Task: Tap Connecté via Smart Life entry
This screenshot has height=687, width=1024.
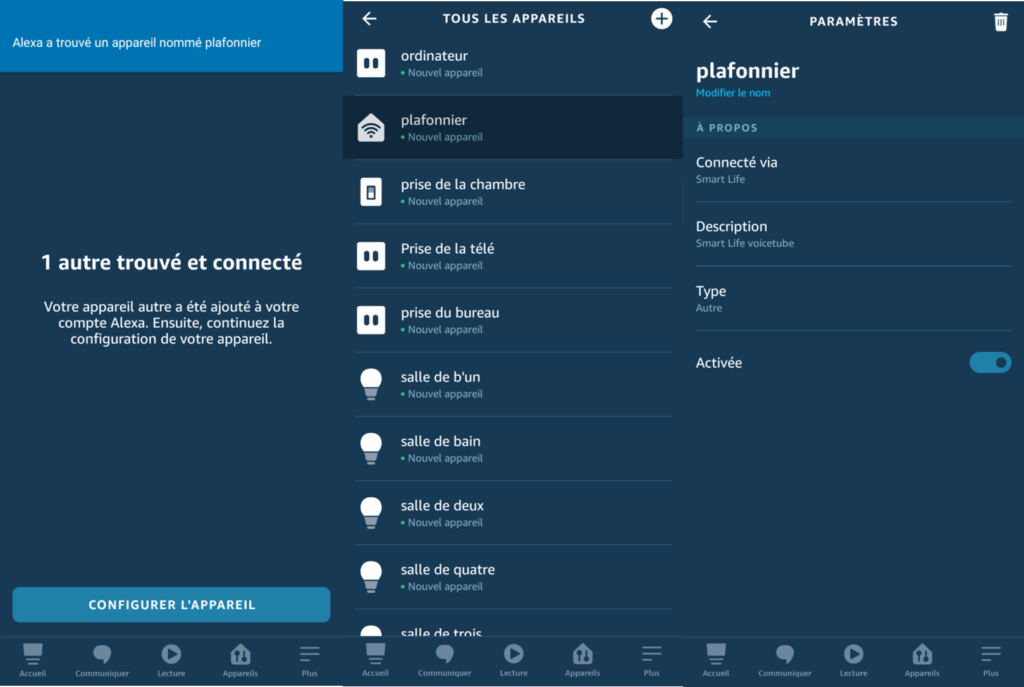Action: [x=853, y=170]
